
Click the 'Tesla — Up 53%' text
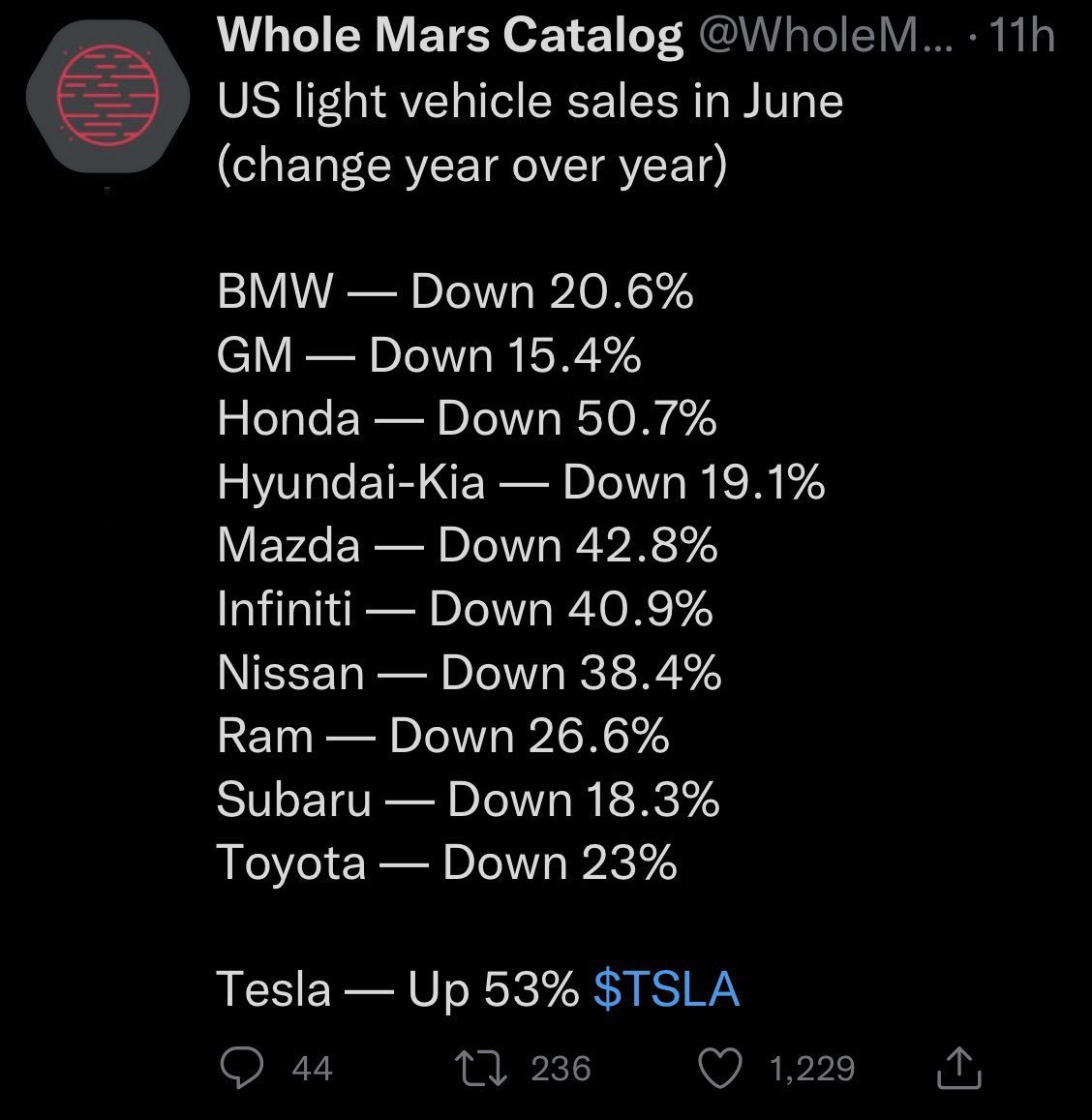click(397, 989)
